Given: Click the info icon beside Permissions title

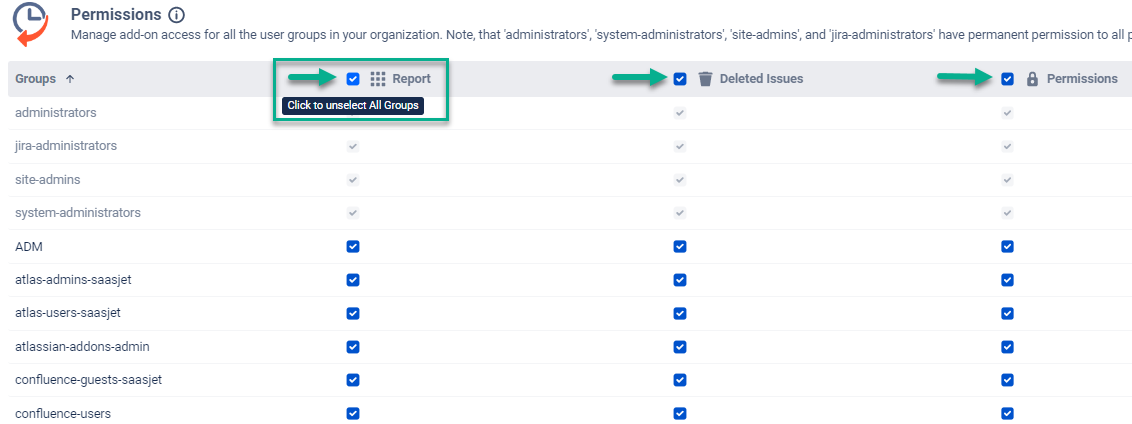Looking at the screenshot, I should point(177,15).
